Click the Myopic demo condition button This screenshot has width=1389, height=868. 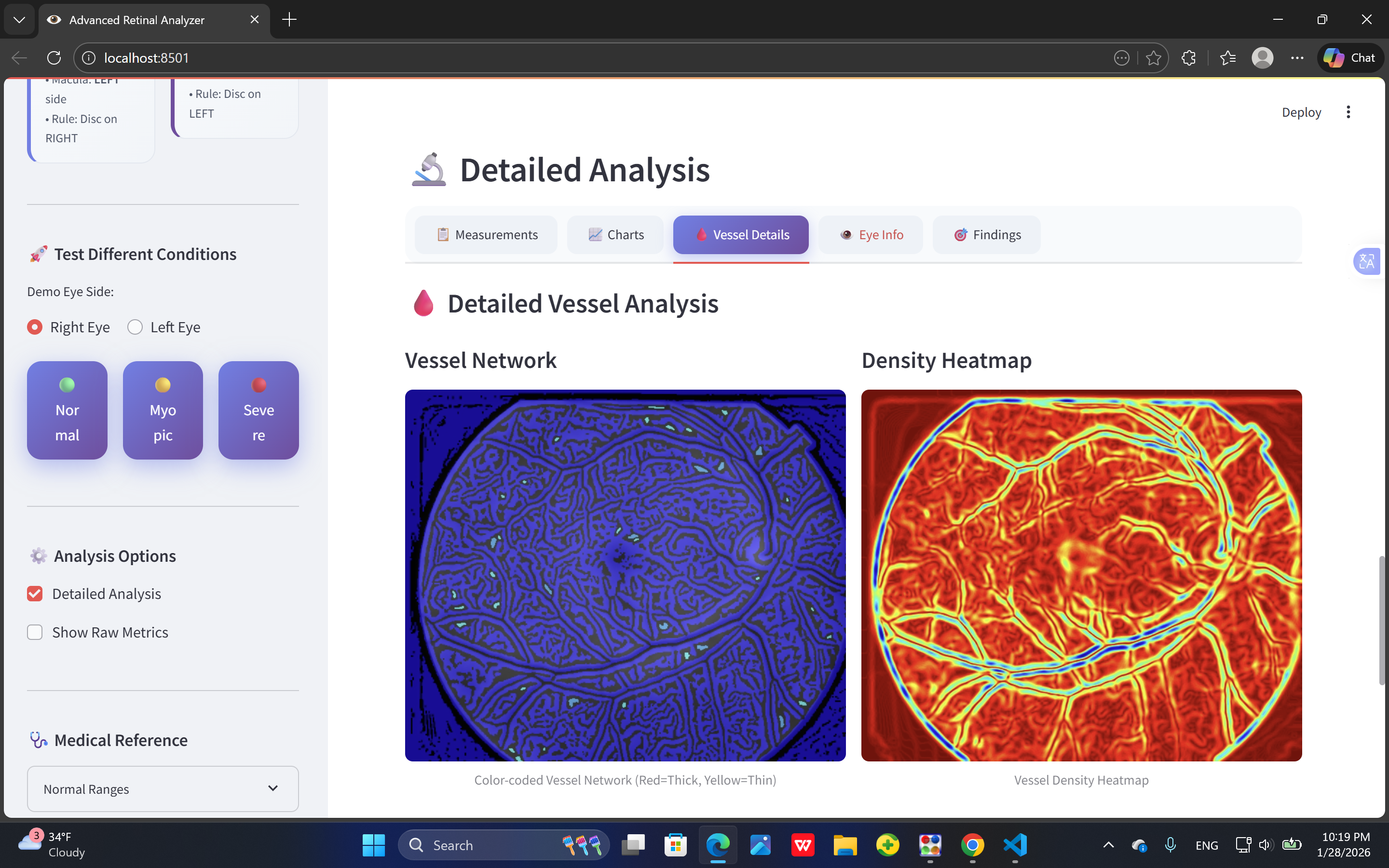(163, 410)
